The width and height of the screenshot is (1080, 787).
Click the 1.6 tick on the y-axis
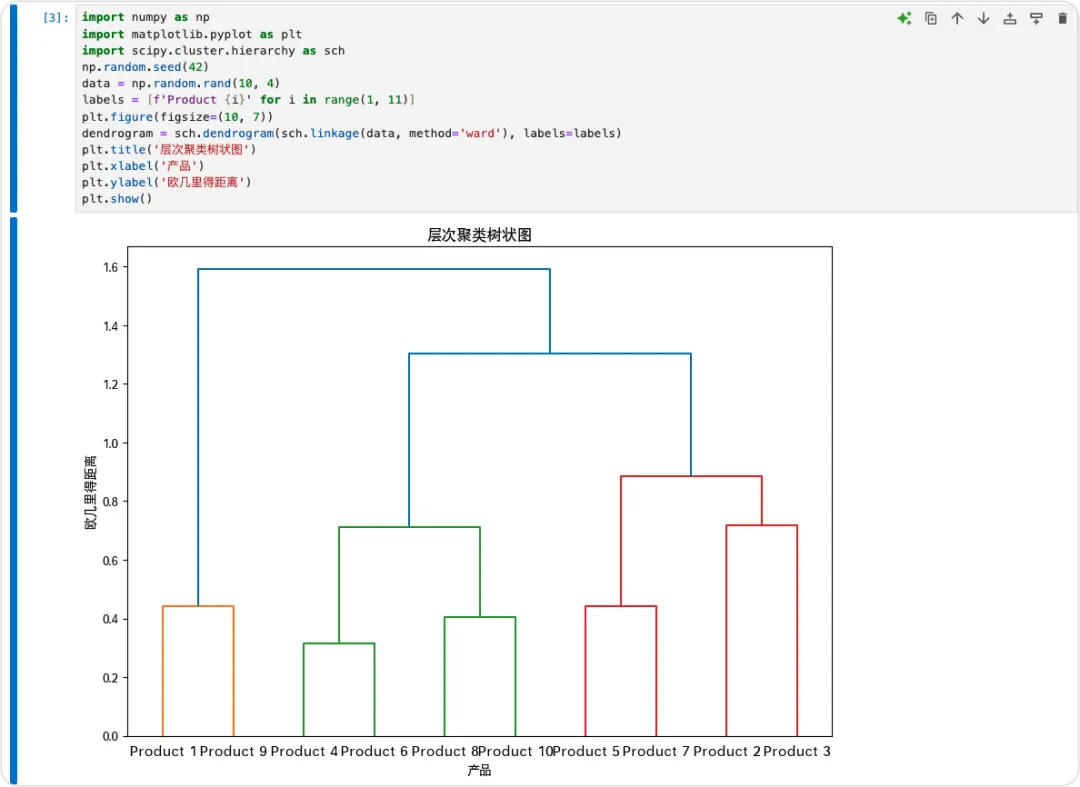(x=111, y=267)
